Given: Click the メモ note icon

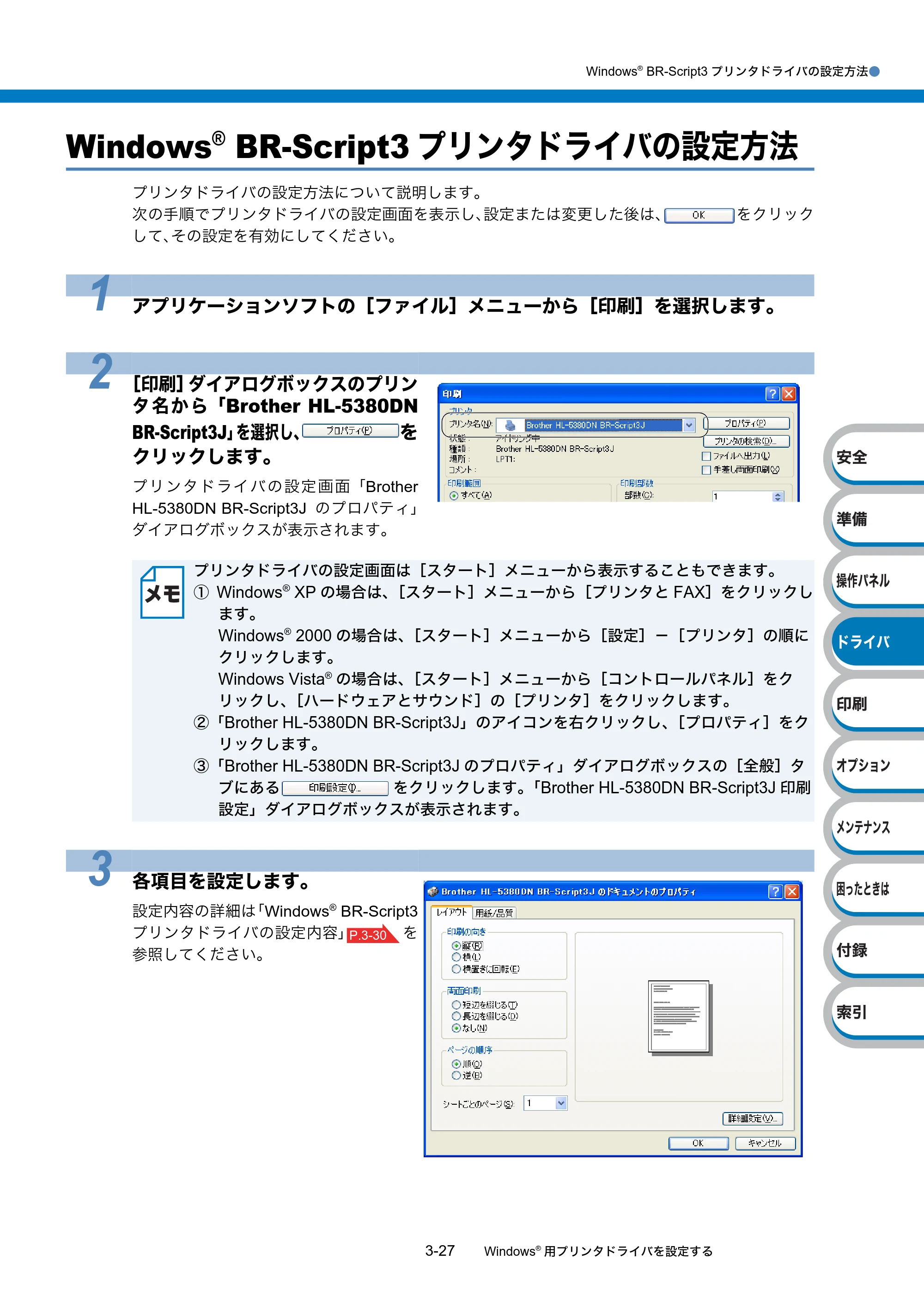Looking at the screenshot, I should [162, 592].
